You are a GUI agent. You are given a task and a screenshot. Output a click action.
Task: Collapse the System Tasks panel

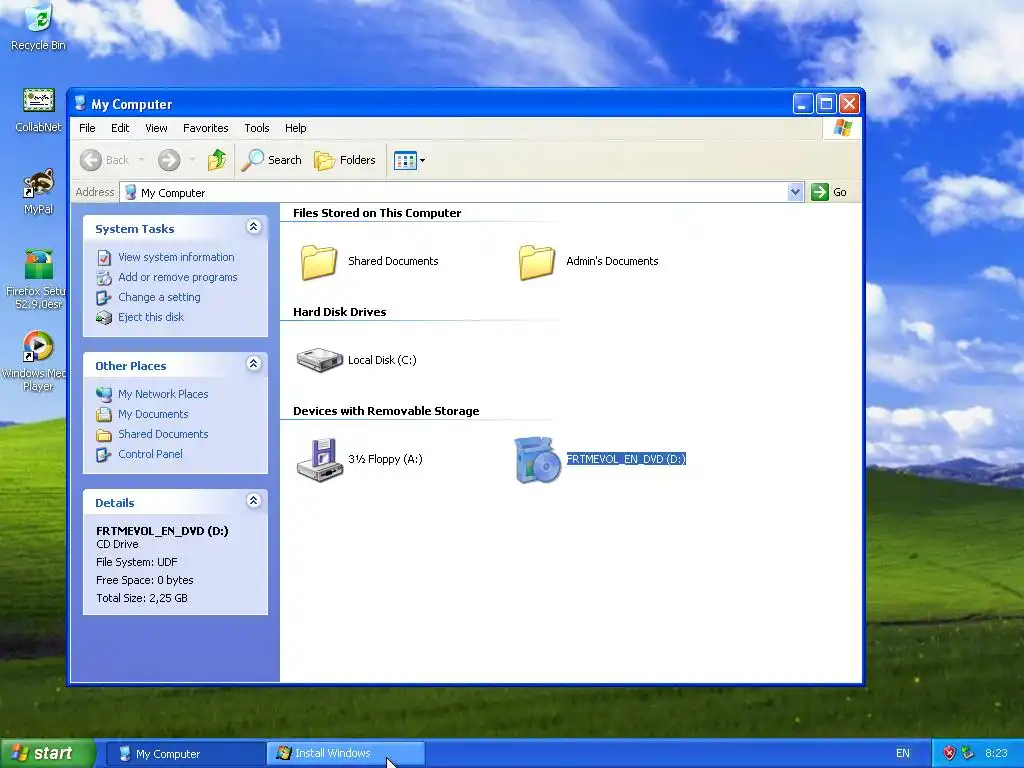253,227
